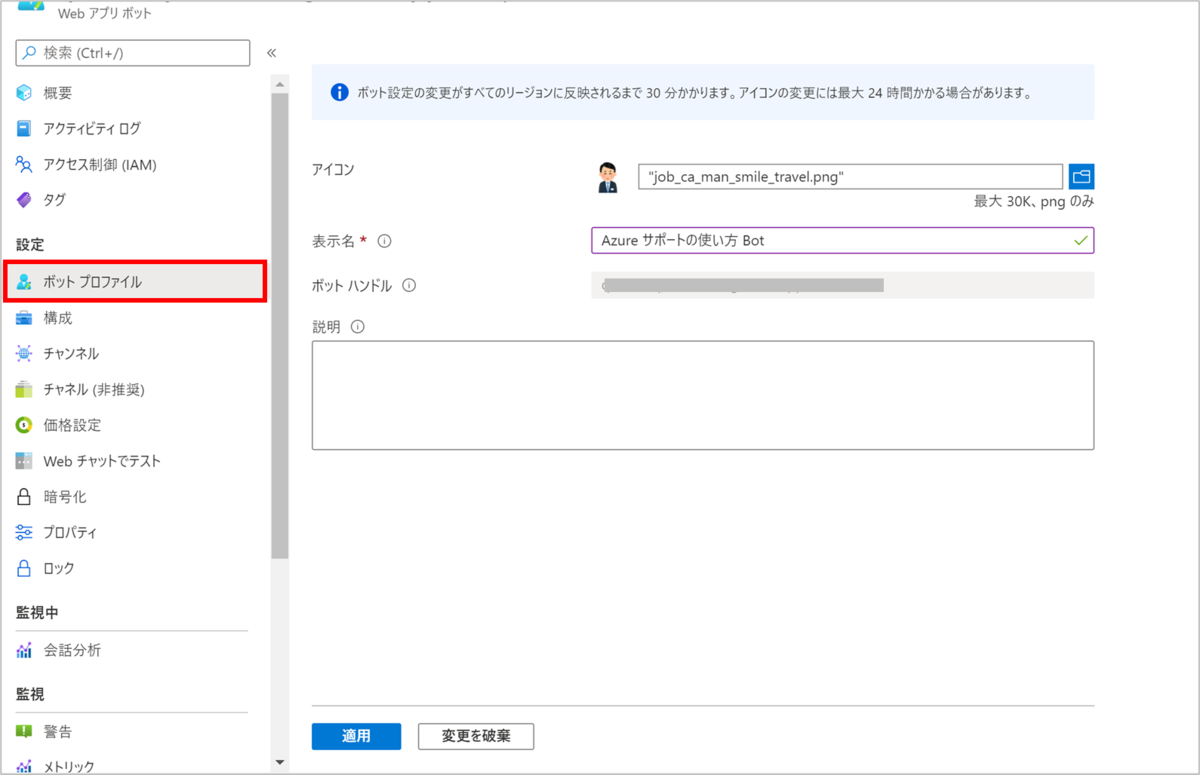Screen dimensions: 1200x775
Task: Click the メトリック chart icon
Action: (24, 767)
